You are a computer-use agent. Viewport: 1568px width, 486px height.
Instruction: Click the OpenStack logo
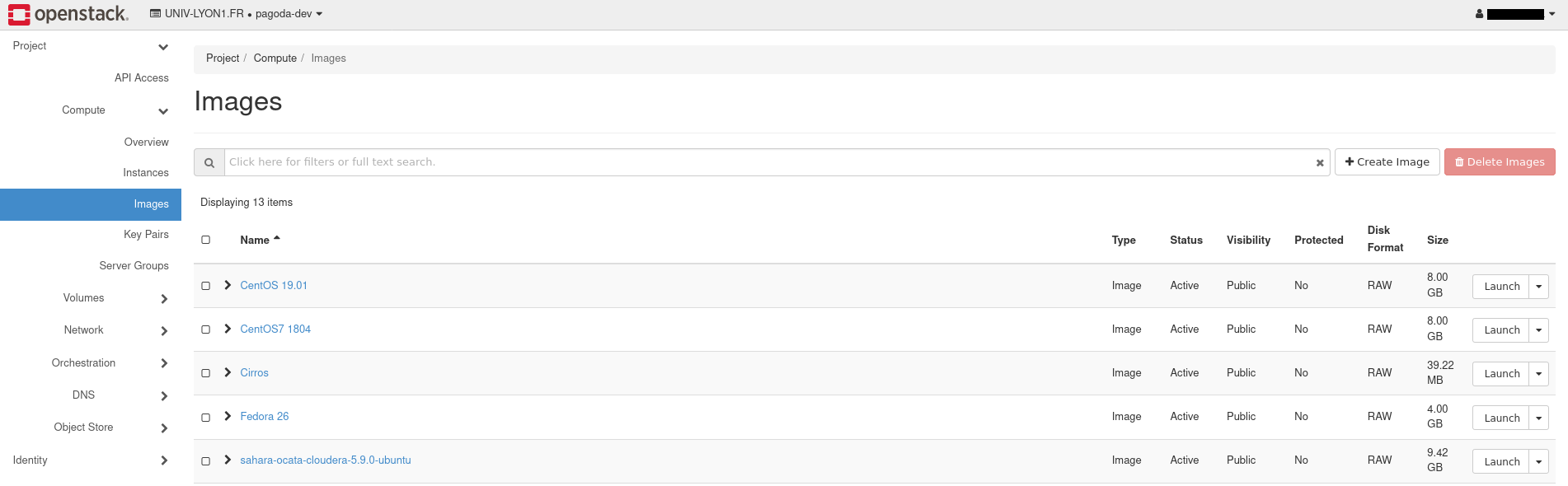coord(68,14)
